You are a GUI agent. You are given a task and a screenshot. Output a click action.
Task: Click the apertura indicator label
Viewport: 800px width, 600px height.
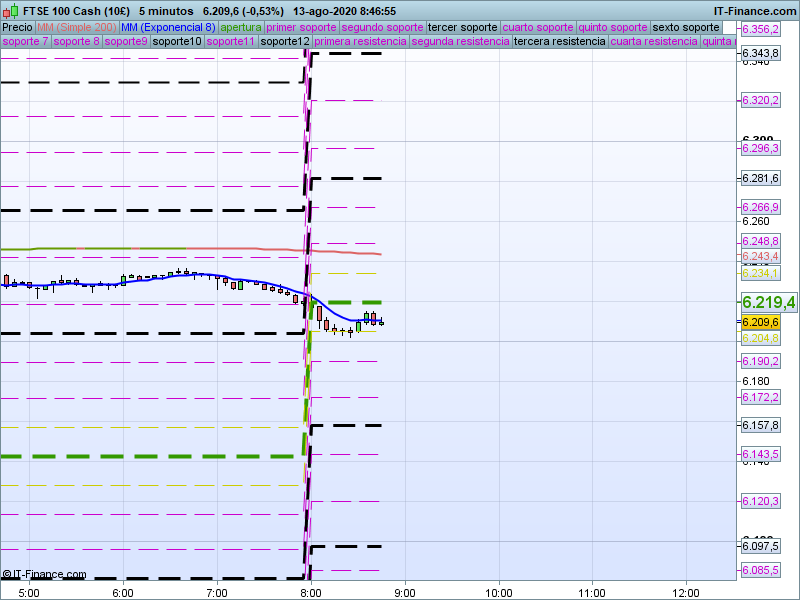(241, 27)
